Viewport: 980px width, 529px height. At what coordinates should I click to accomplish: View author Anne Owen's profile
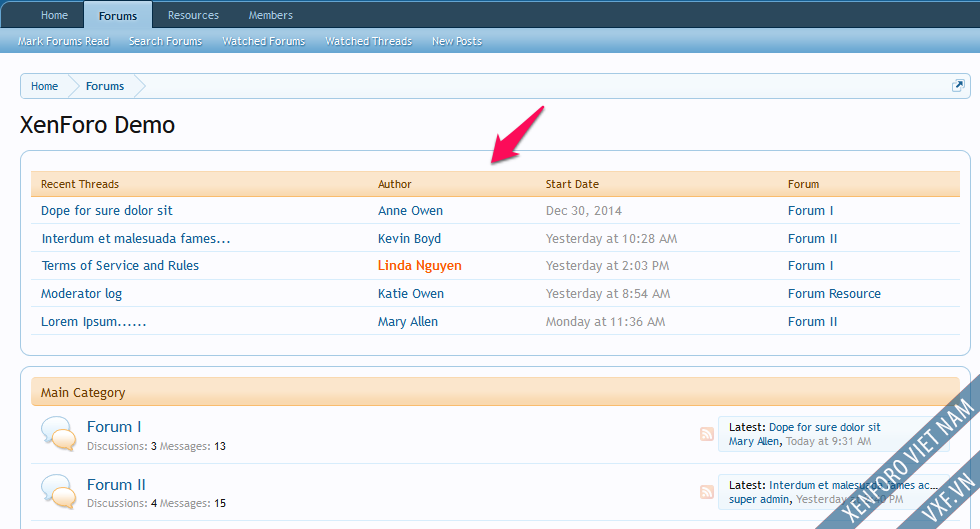click(x=411, y=211)
